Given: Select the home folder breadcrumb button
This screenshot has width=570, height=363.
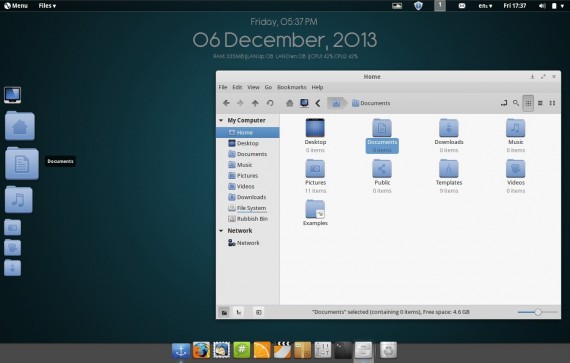Looking at the screenshot, I should 337,103.
